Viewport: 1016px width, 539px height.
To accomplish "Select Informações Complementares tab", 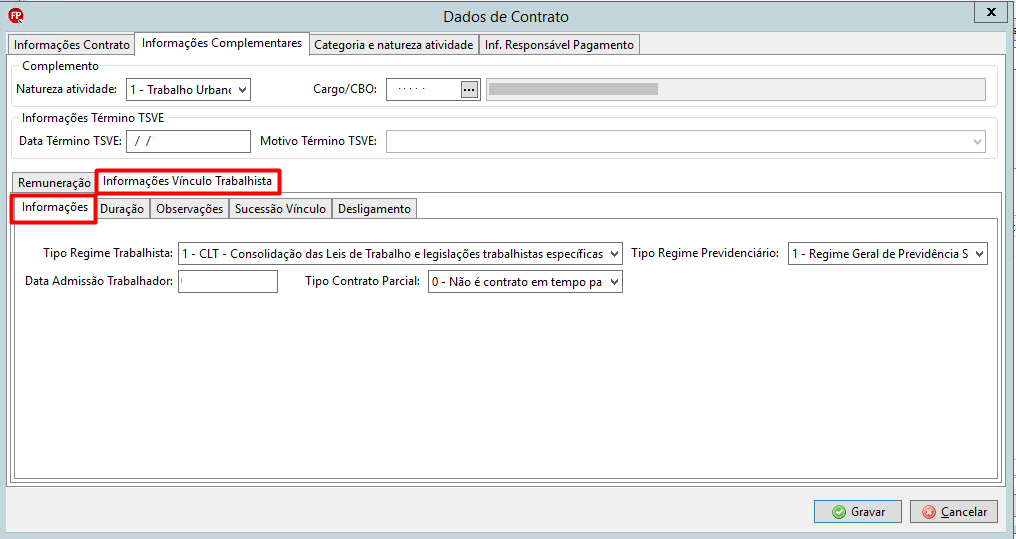I will pos(222,43).
